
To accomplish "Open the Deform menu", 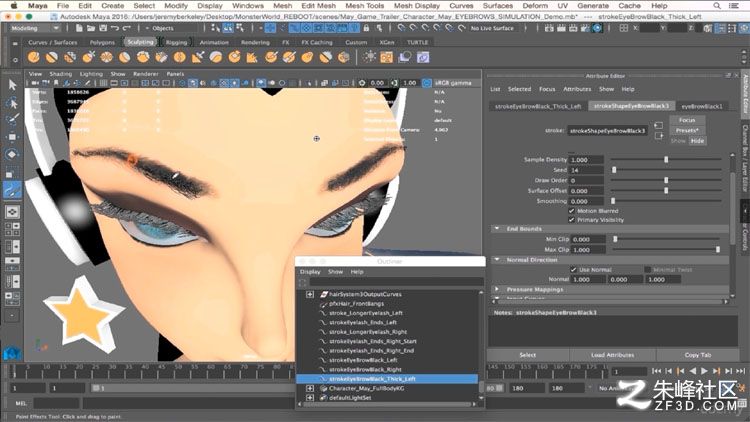I will tap(535, 6).
